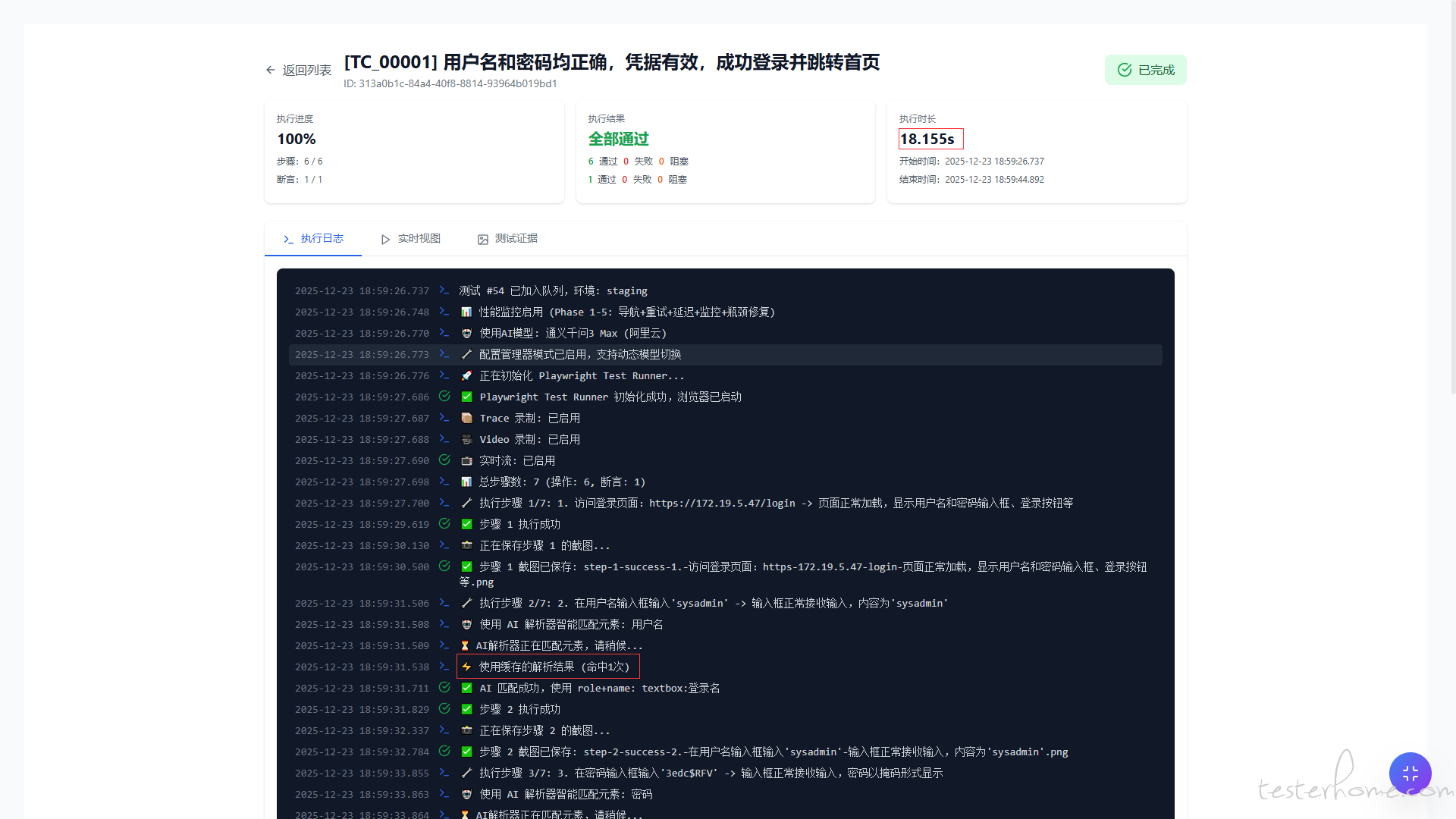This screenshot has width=1456, height=819.
Task: Click the green check on 步骤 1 执行成功
Action: pos(466,524)
